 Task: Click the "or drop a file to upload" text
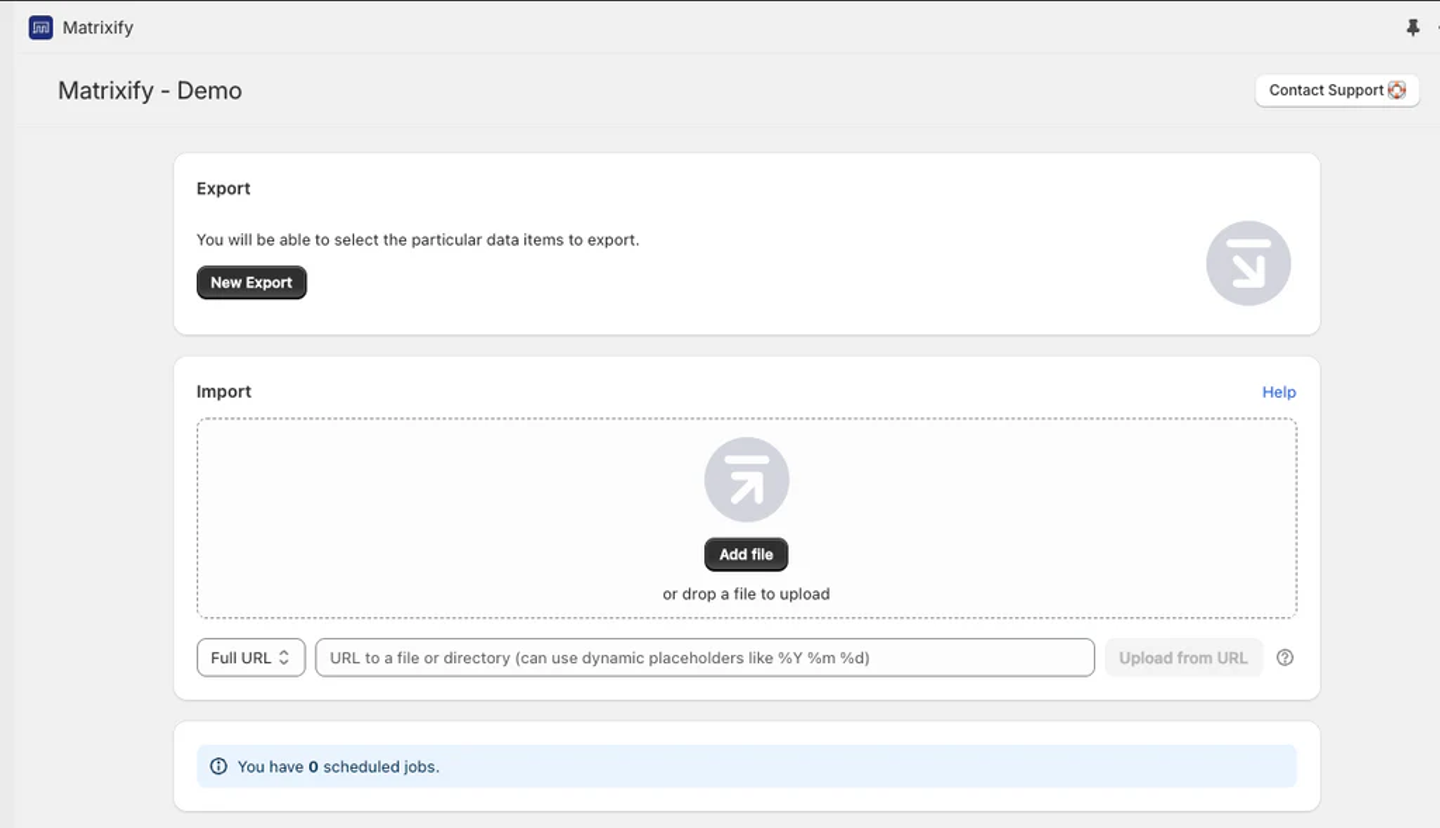746,594
